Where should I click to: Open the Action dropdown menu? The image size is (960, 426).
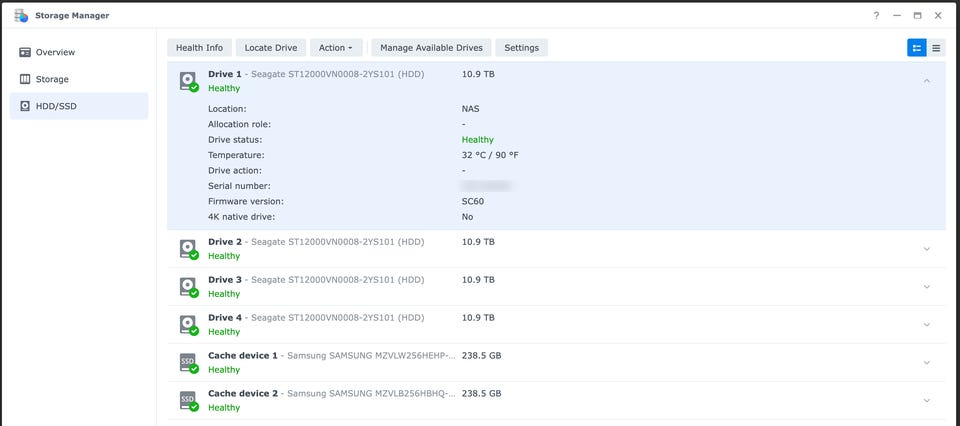click(336, 48)
